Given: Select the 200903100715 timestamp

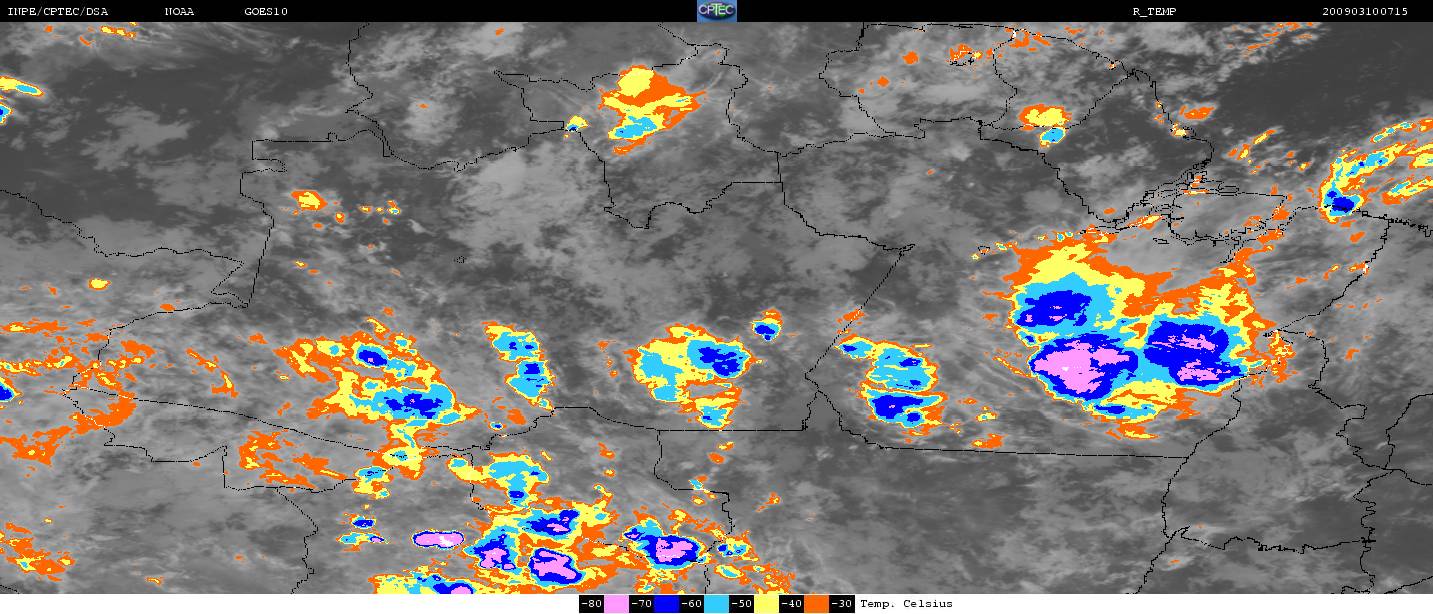Looking at the screenshot, I should (1365, 11).
